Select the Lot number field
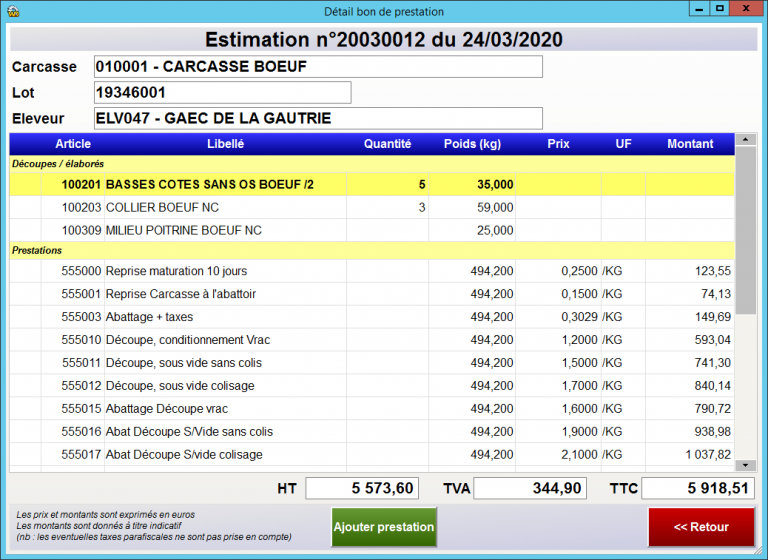Image resolution: width=768 pixels, height=560 pixels. tap(222, 93)
